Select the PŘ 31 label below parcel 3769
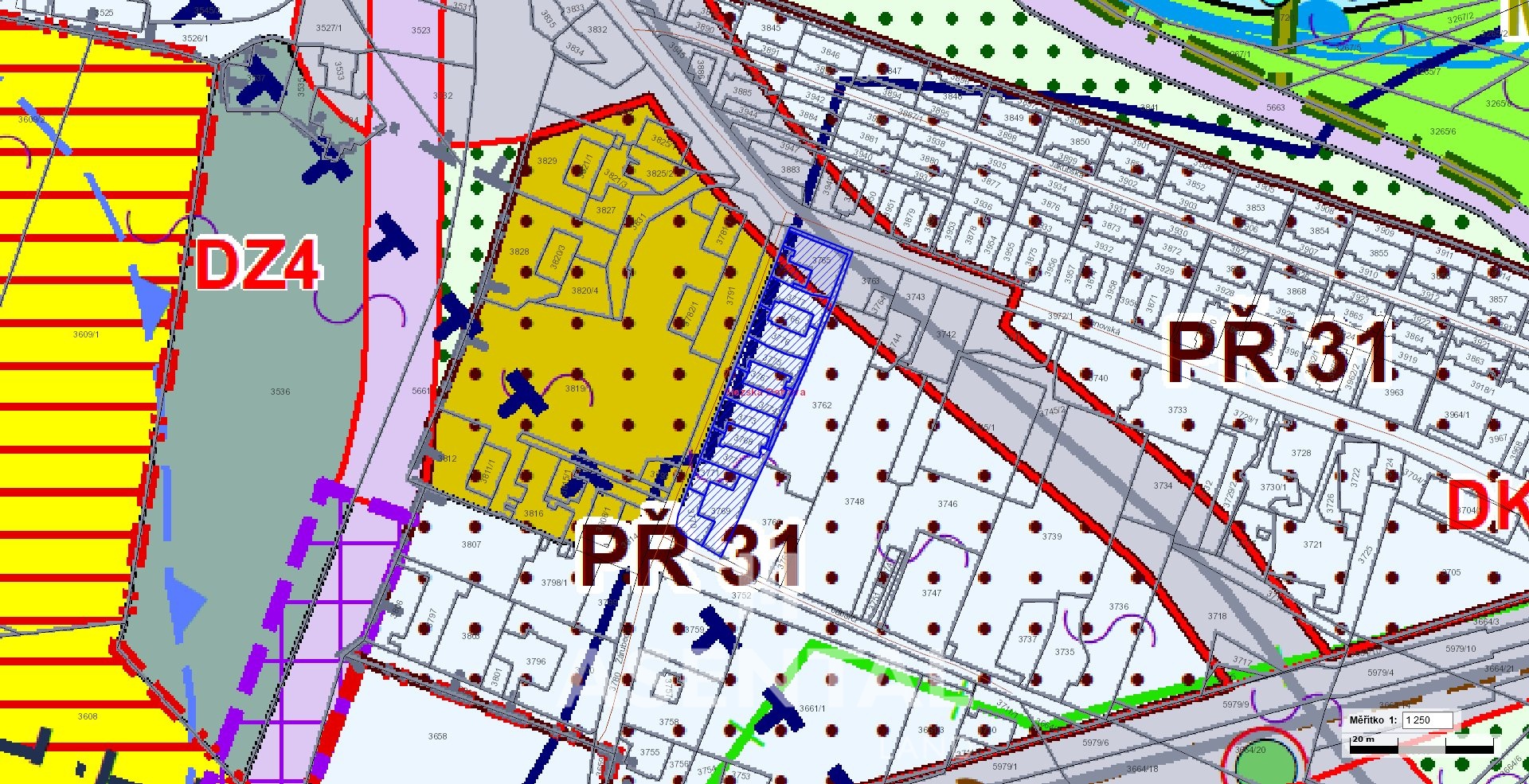 point(691,556)
